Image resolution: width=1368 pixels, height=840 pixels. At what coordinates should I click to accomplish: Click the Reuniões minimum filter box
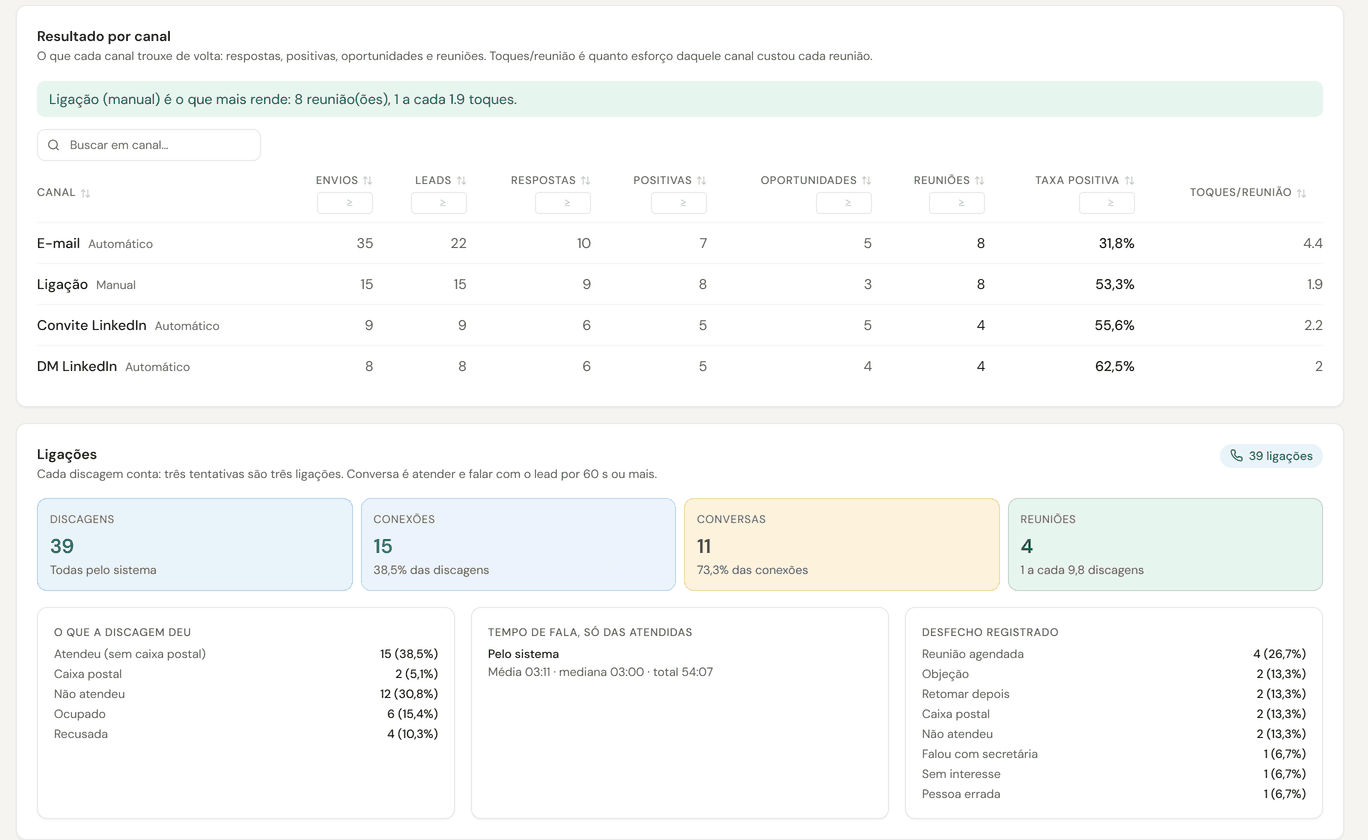(x=957, y=203)
